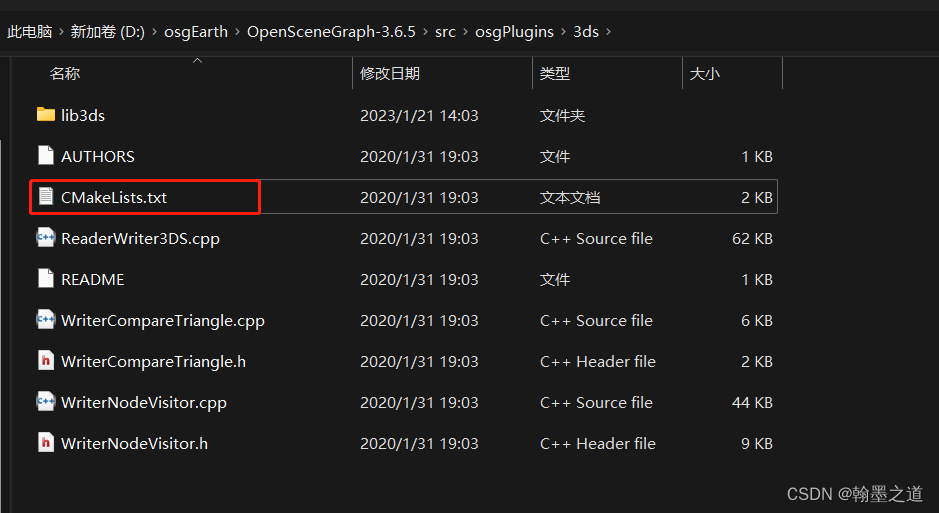
Task: Expand the chevron after OpenSceneGraph-3.6.5 breadcrumb
Action: pyautogui.click(x=426, y=32)
